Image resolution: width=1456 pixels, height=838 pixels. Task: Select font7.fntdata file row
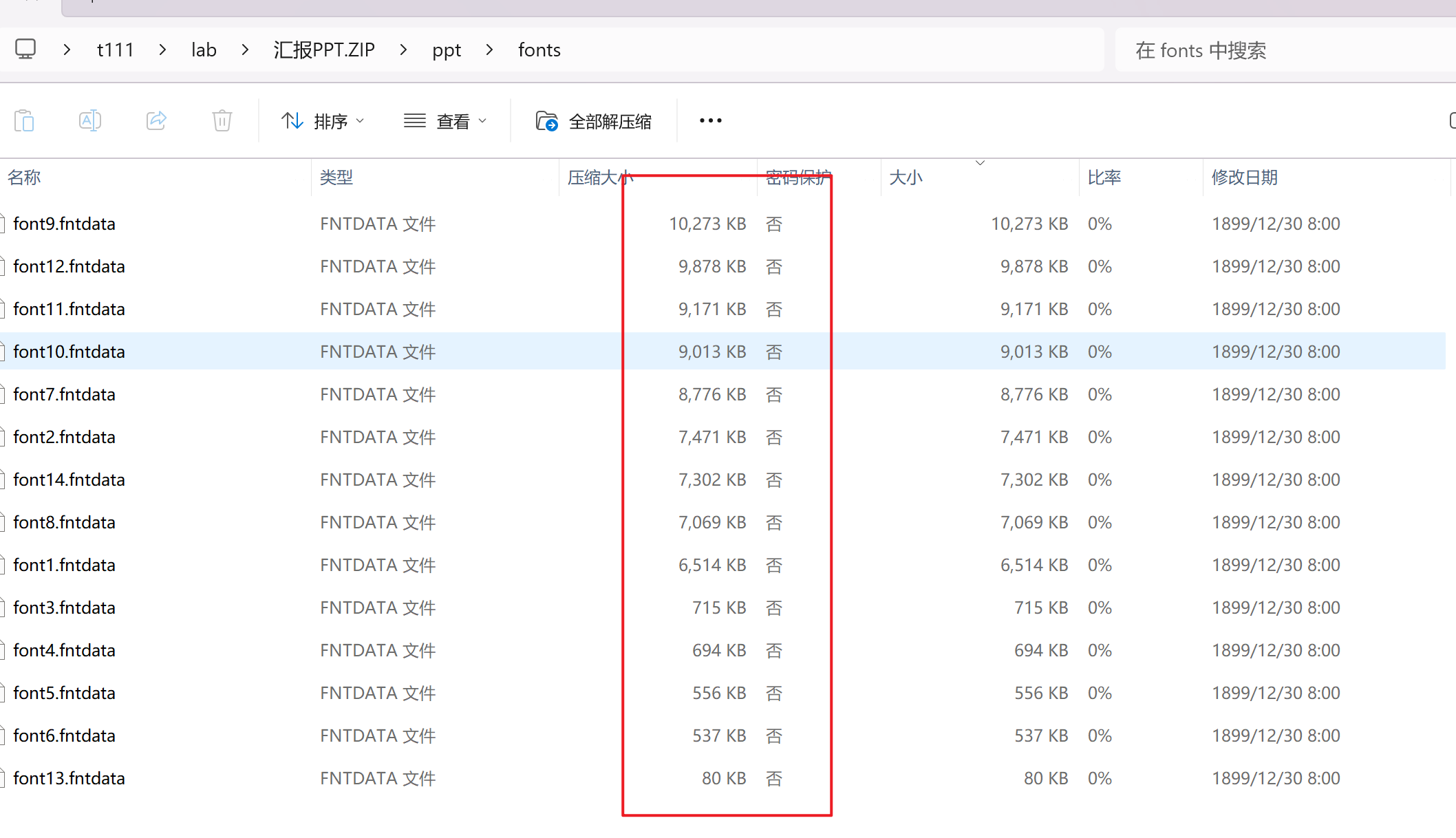64,395
